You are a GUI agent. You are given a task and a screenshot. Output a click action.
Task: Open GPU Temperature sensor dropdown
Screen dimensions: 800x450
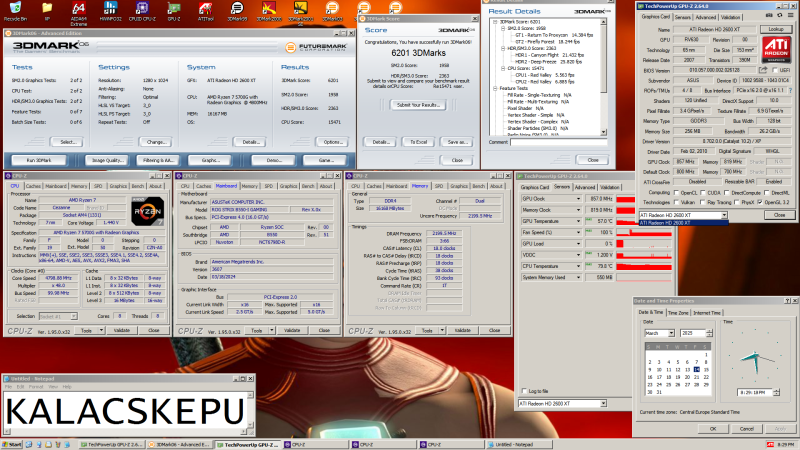tap(578, 221)
